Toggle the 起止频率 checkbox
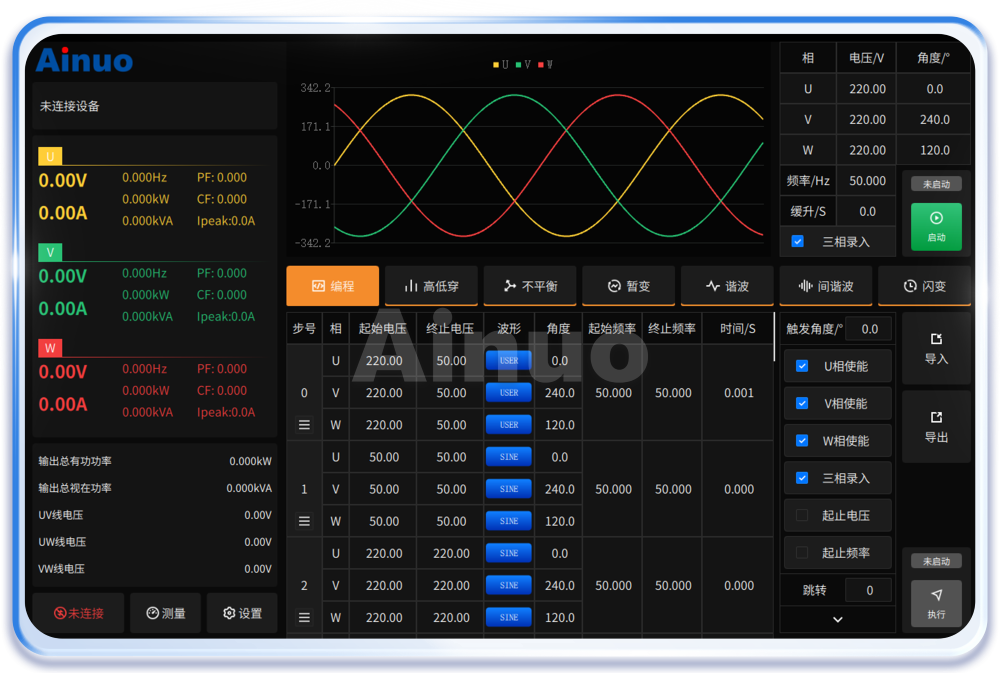1000x673 pixels. coord(802,553)
